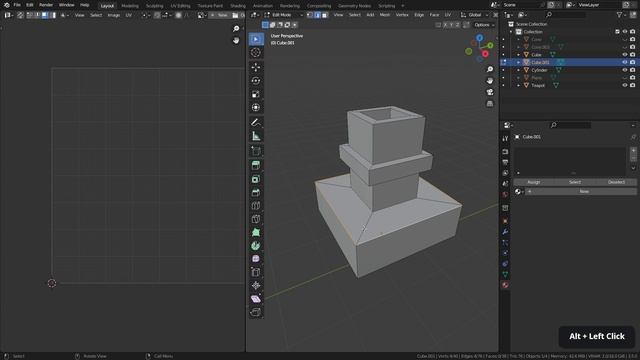Open the Render menu

pyautogui.click(x=46, y=5)
